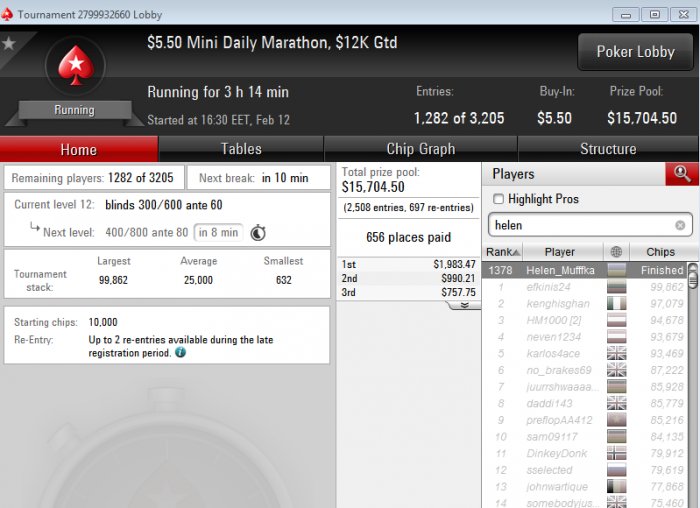Sort players by Chips column
Screen dimensions: 700x508
(x=661, y=252)
